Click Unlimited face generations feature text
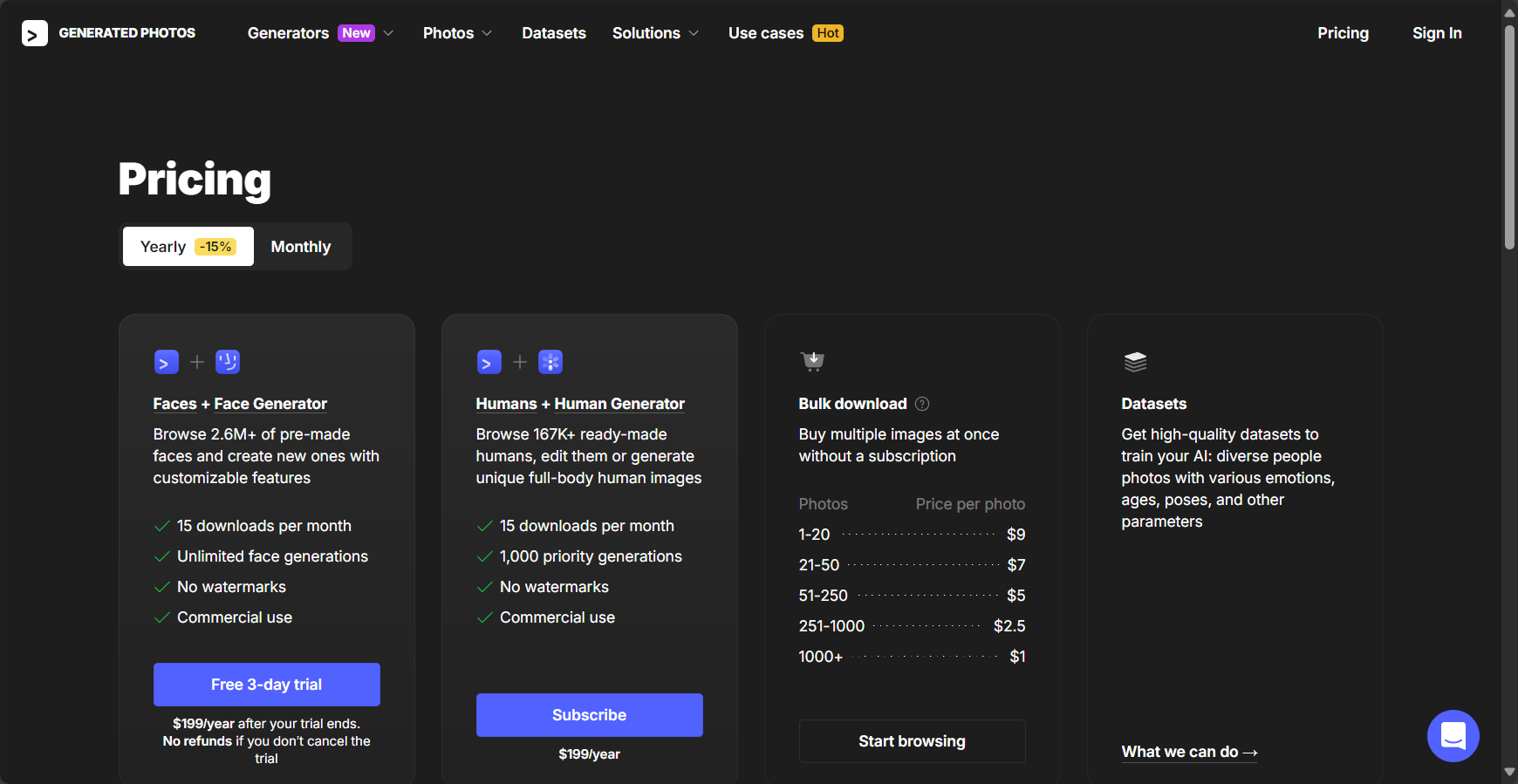 click(272, 556)
